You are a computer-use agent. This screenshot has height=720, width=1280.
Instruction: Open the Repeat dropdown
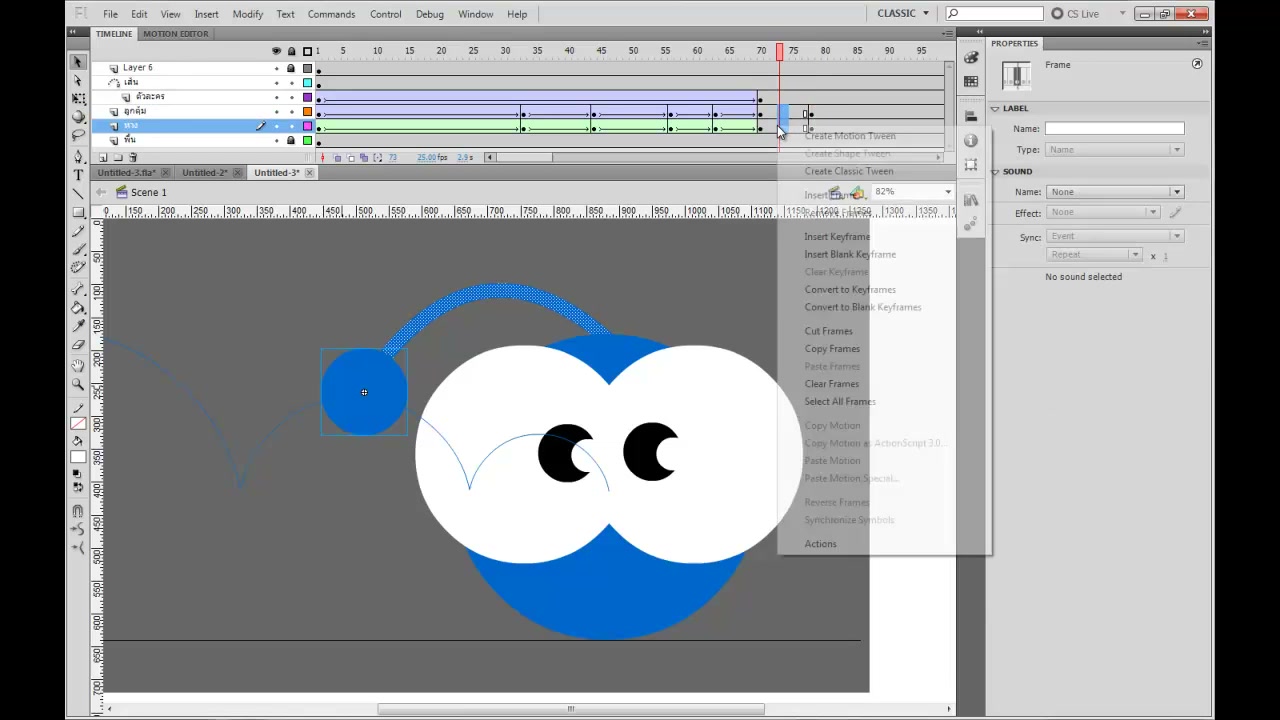click(x=1095, y=255)
